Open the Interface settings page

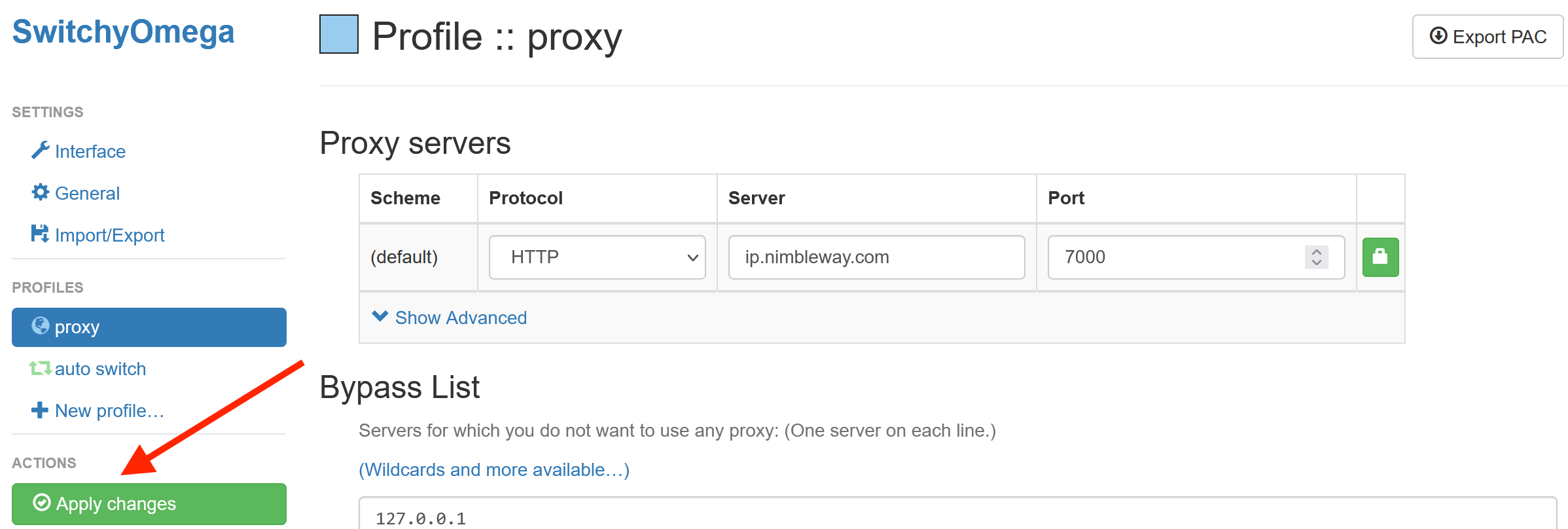click(90, 151)
